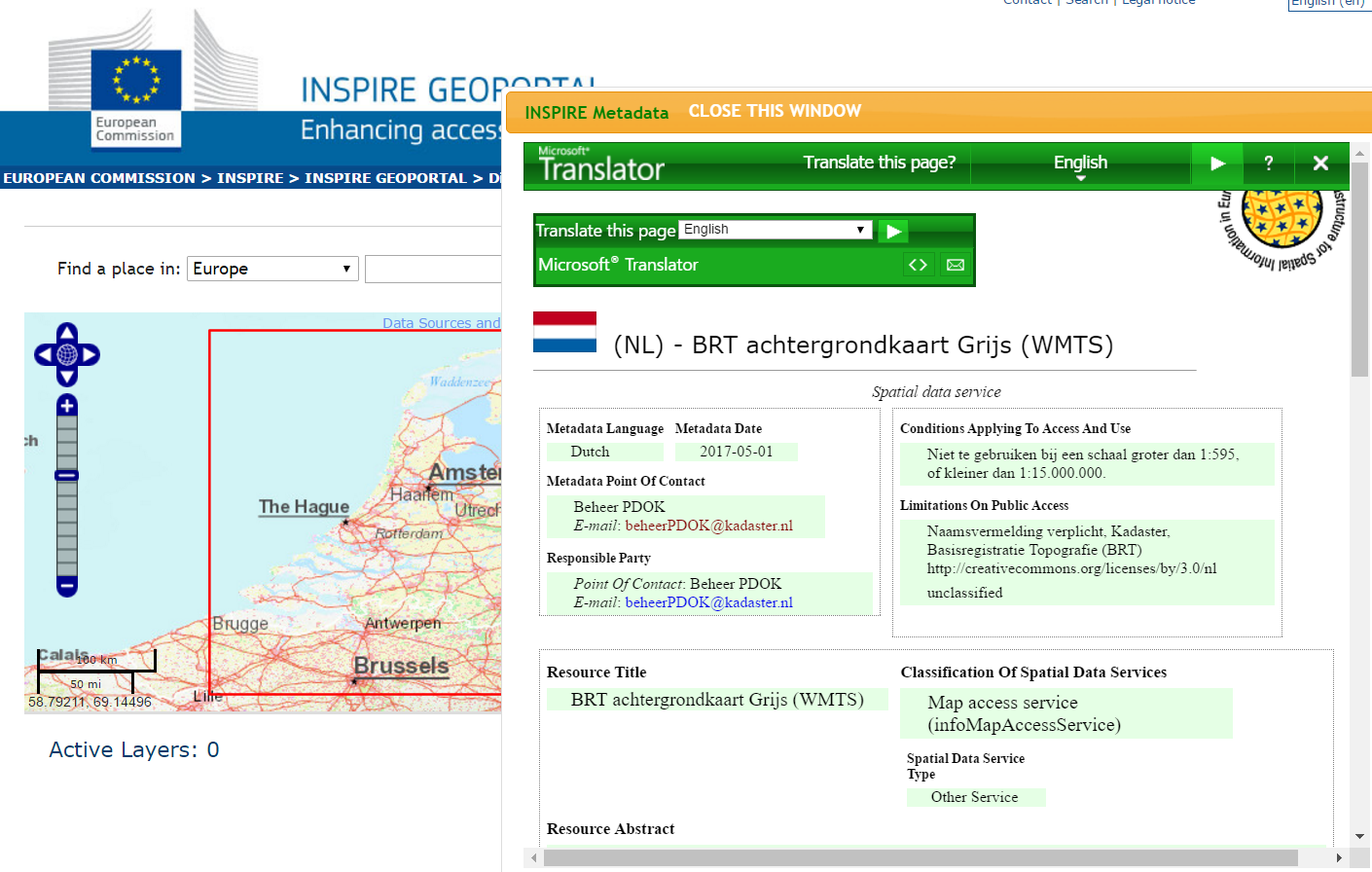This screenshot has height=872, width=1372.
Task: Click the place search text field
Action: tap(433, 270)
